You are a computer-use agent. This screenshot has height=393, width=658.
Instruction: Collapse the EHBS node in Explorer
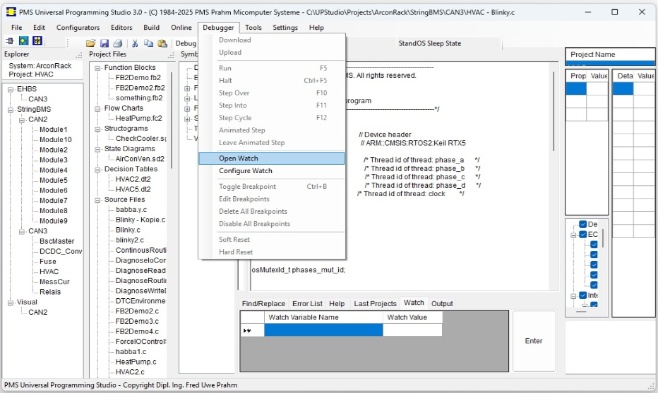tap(10, 89)
